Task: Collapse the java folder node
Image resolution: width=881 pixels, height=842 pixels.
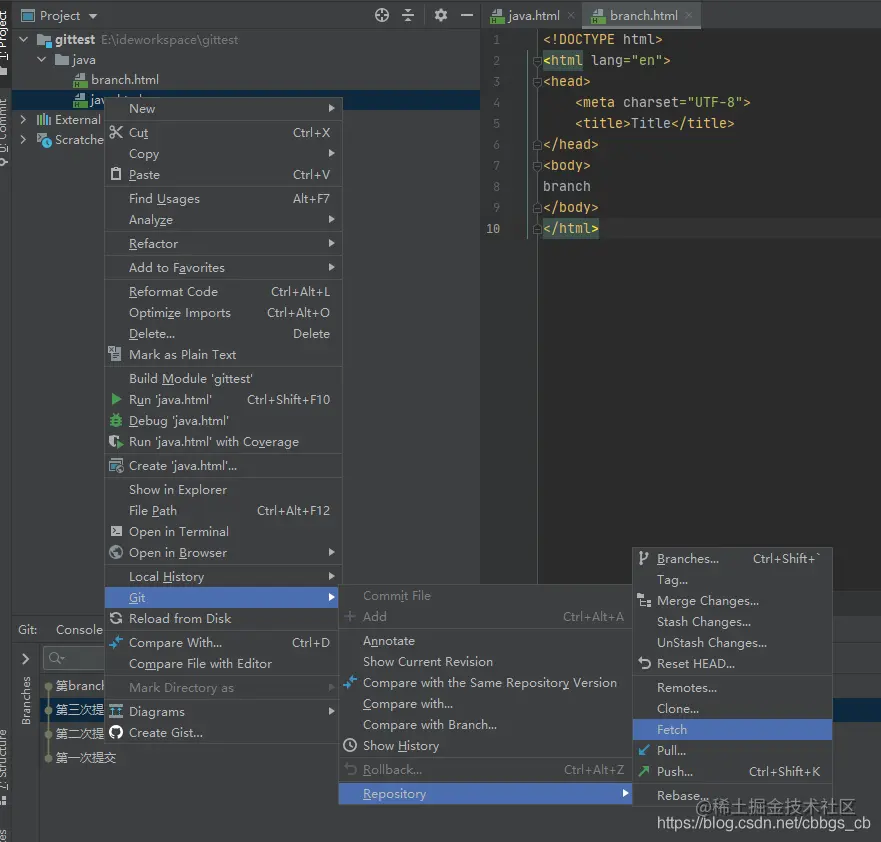Action: (42, 59)
